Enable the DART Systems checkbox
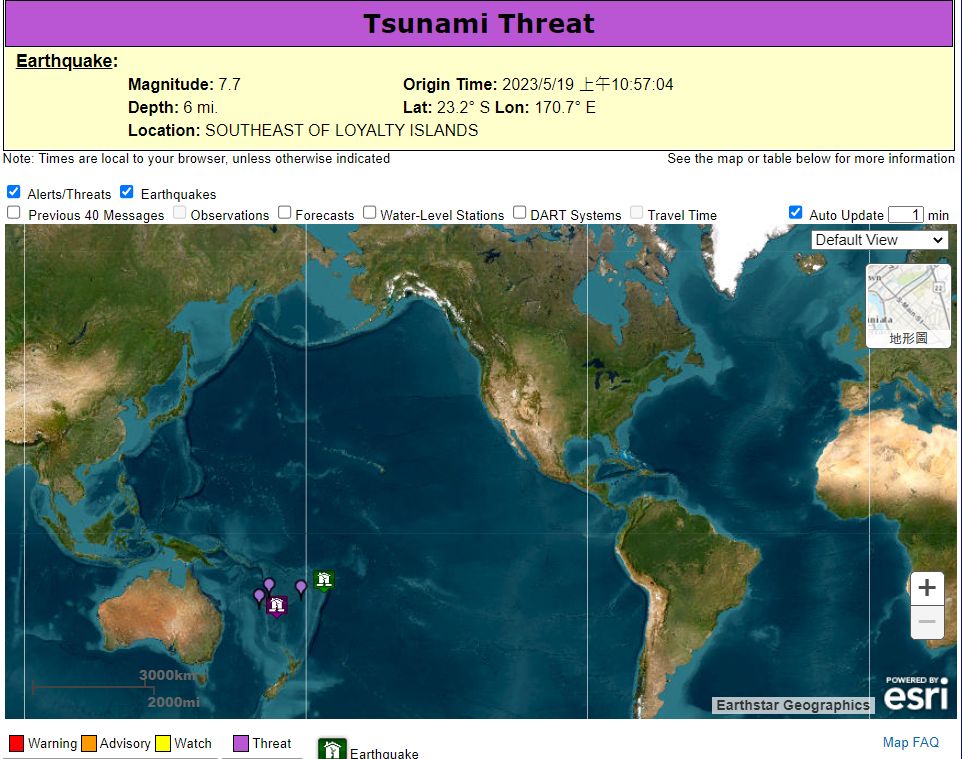Viewport: 962px width, 759px height. click(x=520, y=213)
